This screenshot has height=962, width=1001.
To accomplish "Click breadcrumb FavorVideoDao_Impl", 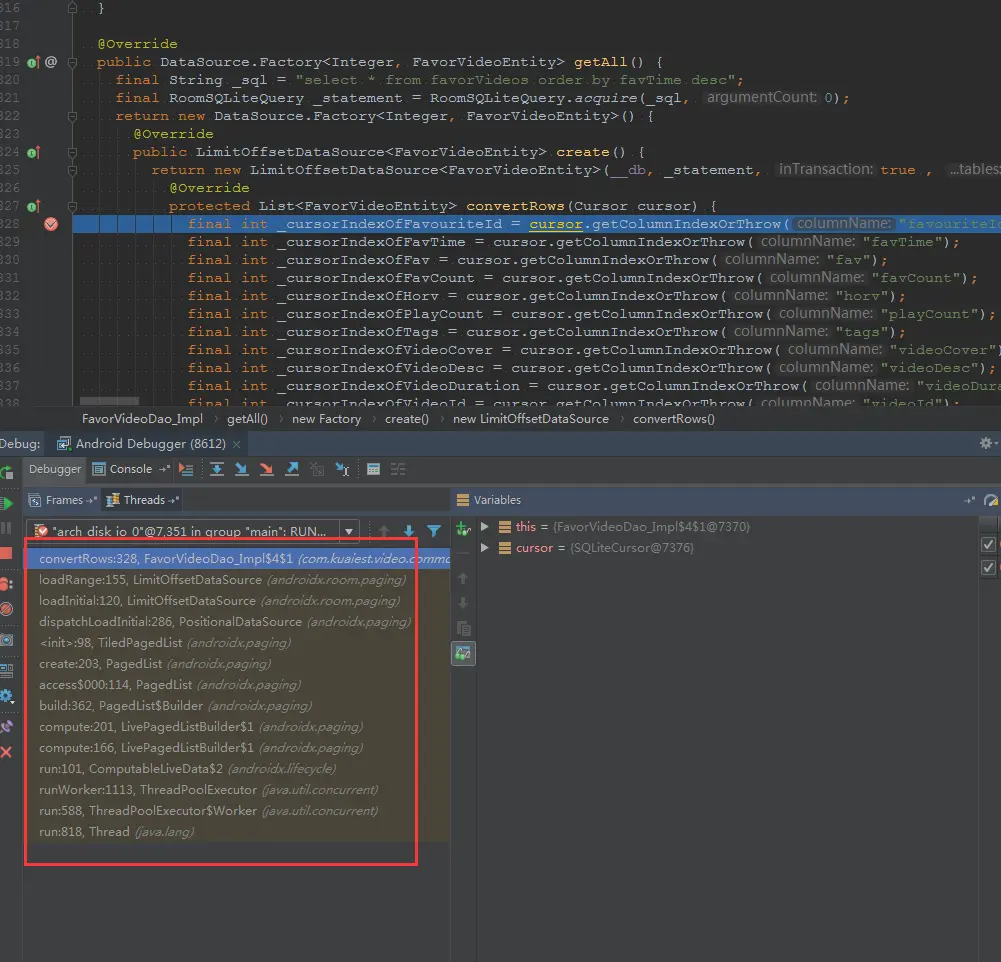I will [x=142, y=419].
